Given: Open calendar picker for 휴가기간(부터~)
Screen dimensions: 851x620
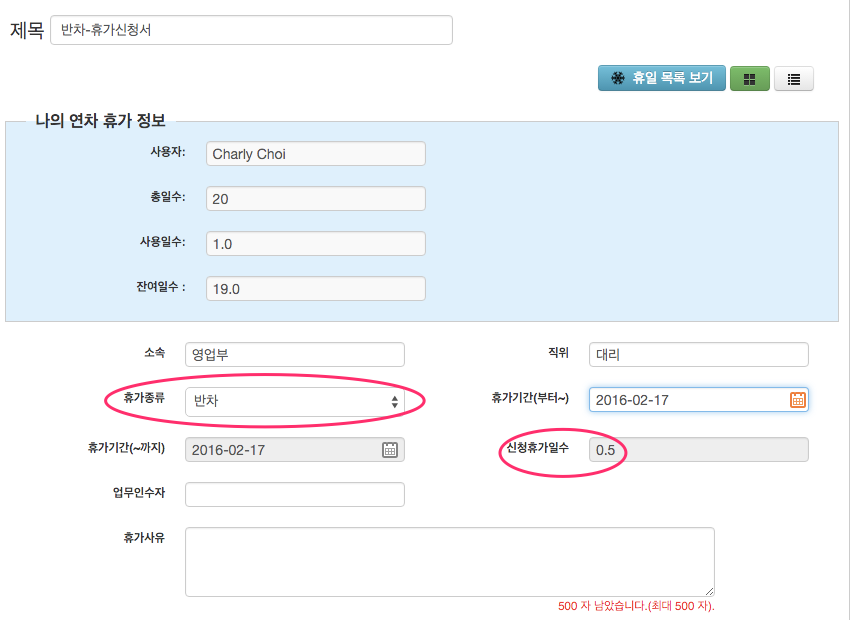Looking at the screenshot, I should 797,400.
